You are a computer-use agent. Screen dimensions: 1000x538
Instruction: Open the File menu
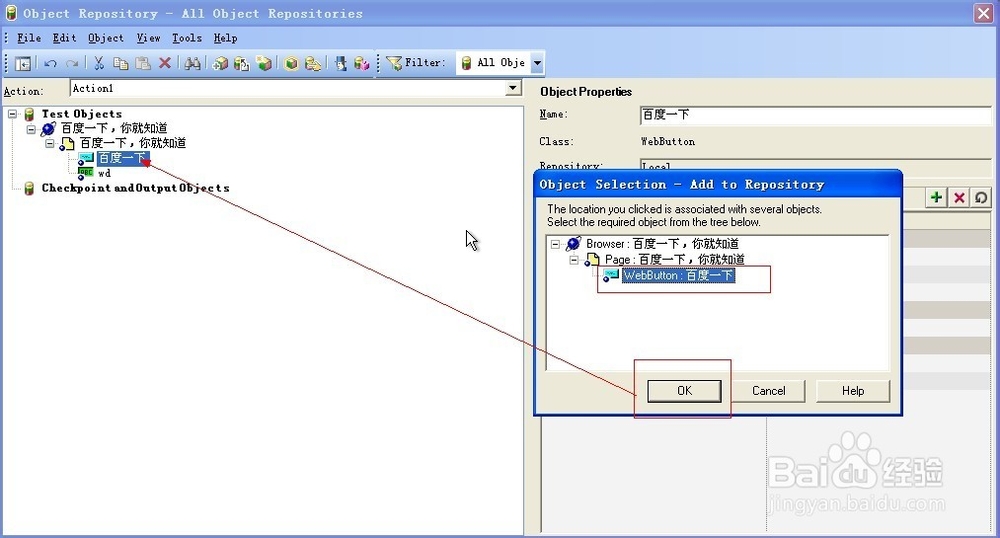coord(29,38)
